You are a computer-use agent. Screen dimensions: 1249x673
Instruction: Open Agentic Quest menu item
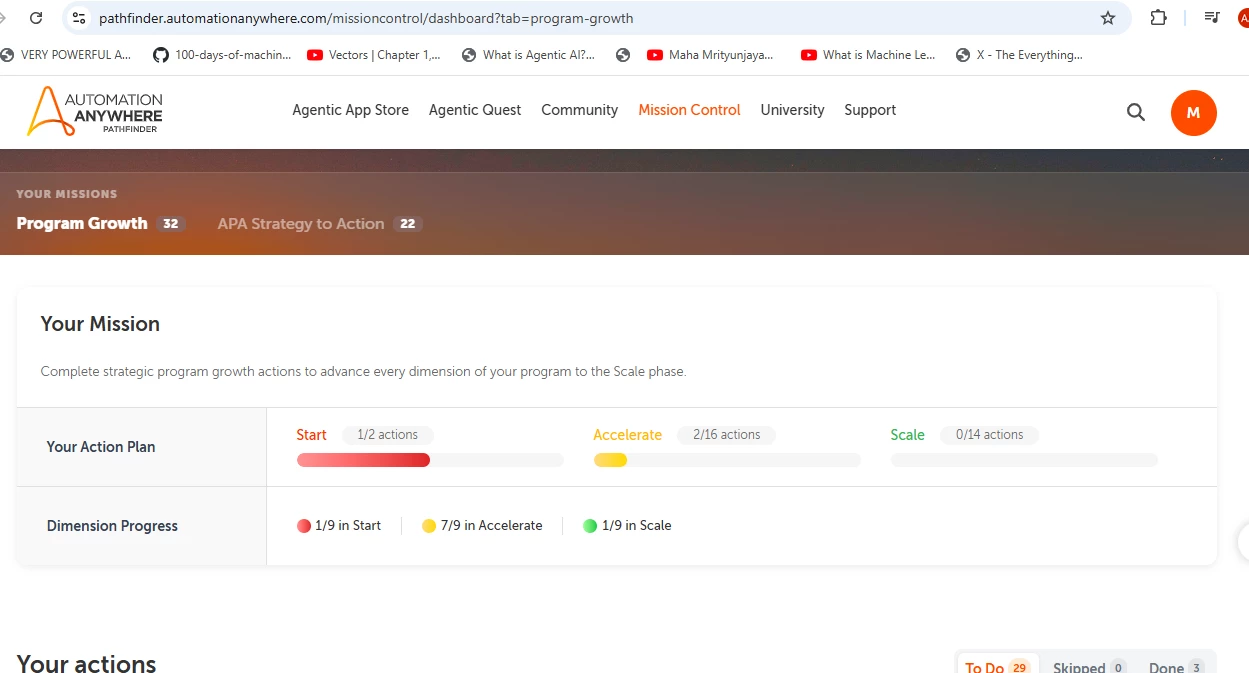[x=475, y=110]
